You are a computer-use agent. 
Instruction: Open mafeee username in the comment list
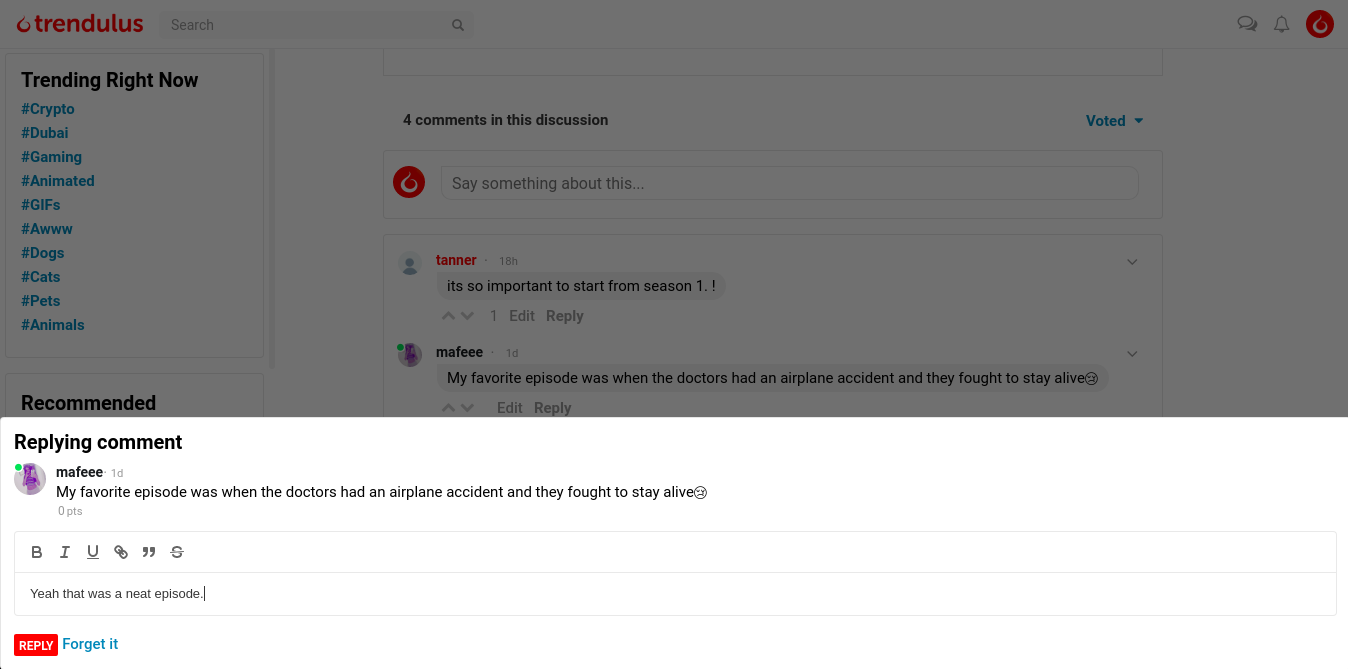pos(459,352)
